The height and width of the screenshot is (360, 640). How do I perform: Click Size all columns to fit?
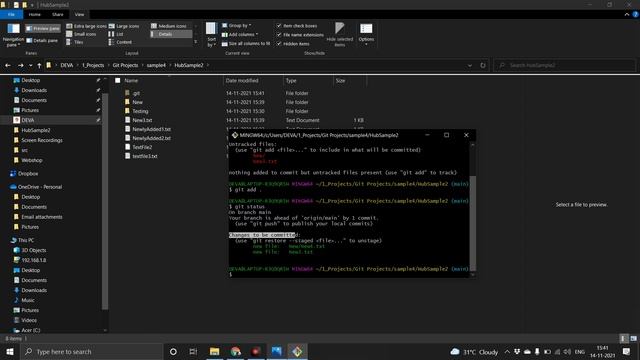(x=246, y=44)
